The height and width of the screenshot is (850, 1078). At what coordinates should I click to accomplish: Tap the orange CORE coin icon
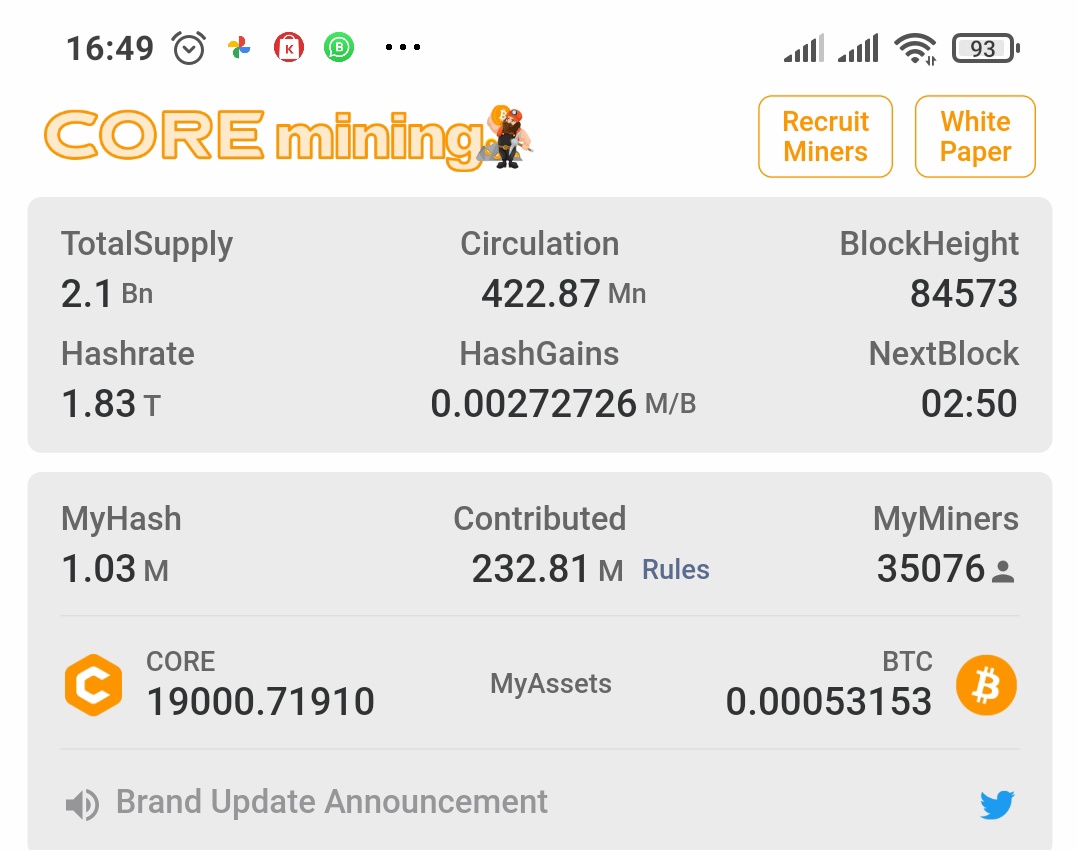[x=94, y=685]
